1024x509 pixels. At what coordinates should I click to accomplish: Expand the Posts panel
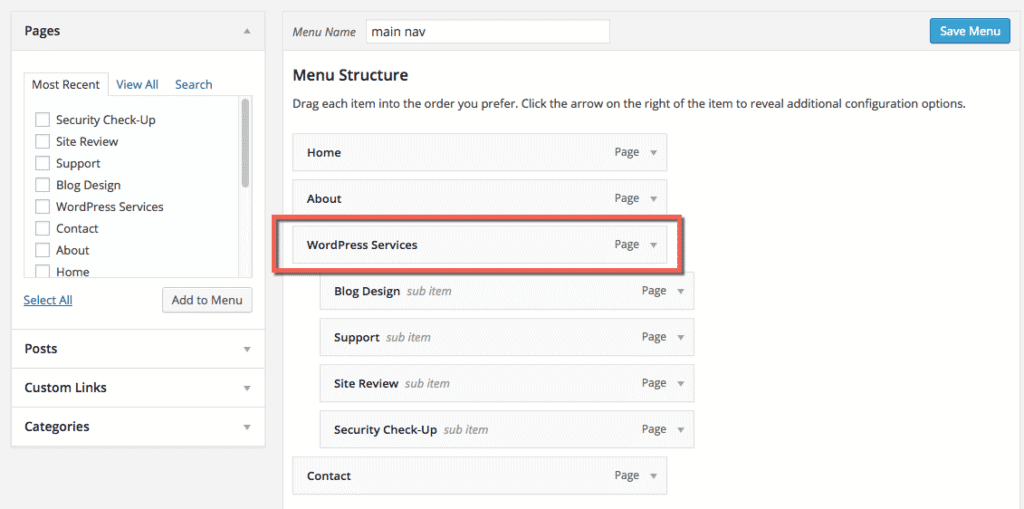point(247,349)
